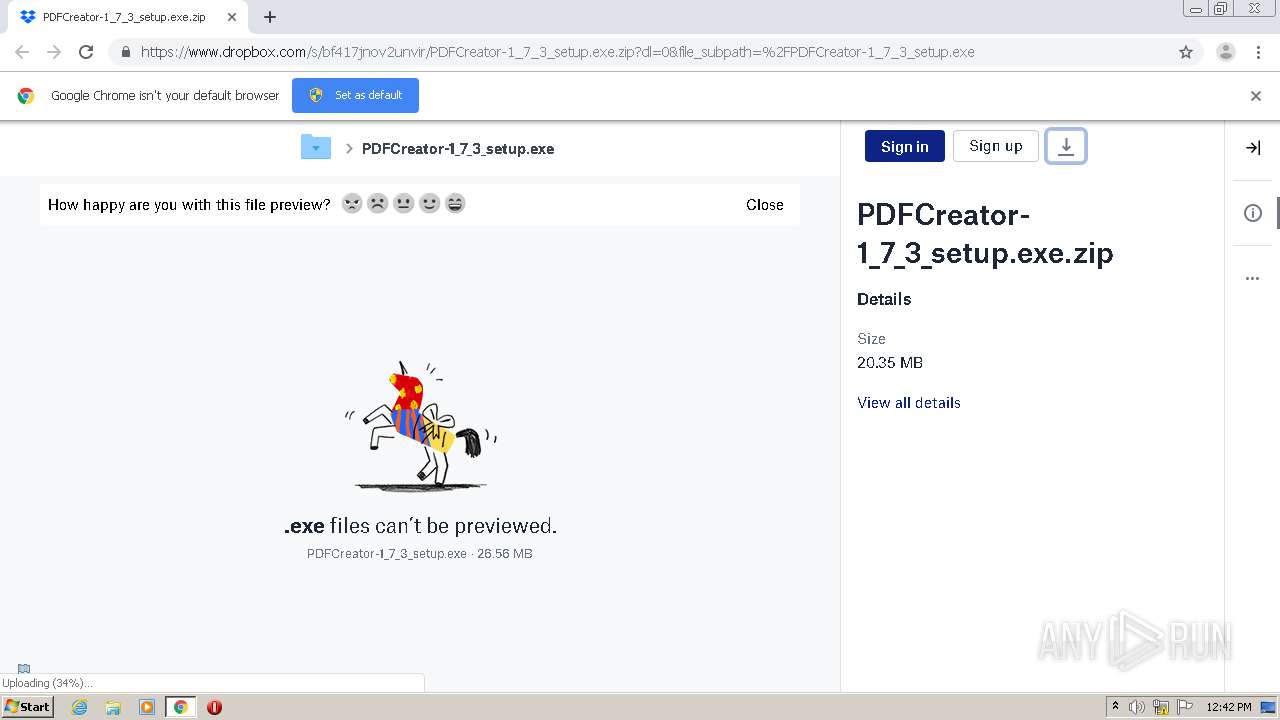The width and height of the screenshot is (1280, 720).
Task: Click the Action Center flag icon
Action: (x=1185, y=707)
